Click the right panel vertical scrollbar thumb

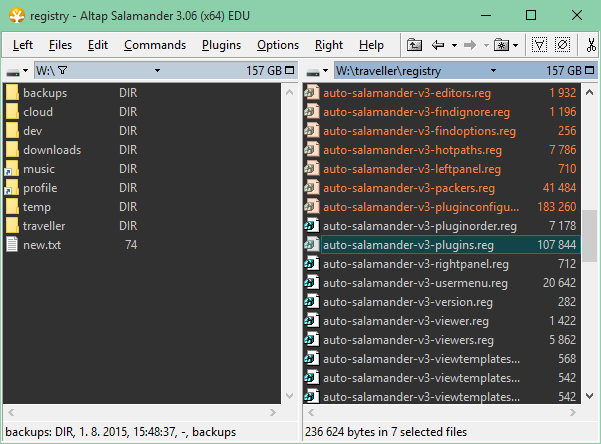pos(591,234)
